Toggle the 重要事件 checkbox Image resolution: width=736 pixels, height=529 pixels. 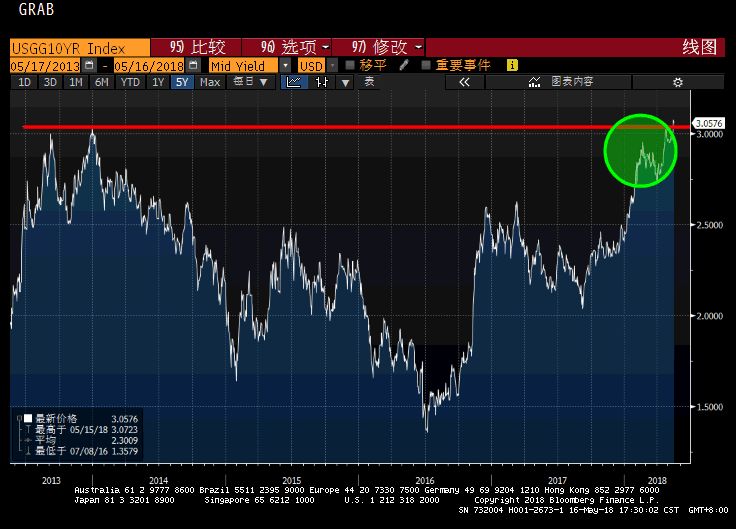[427, 65]
